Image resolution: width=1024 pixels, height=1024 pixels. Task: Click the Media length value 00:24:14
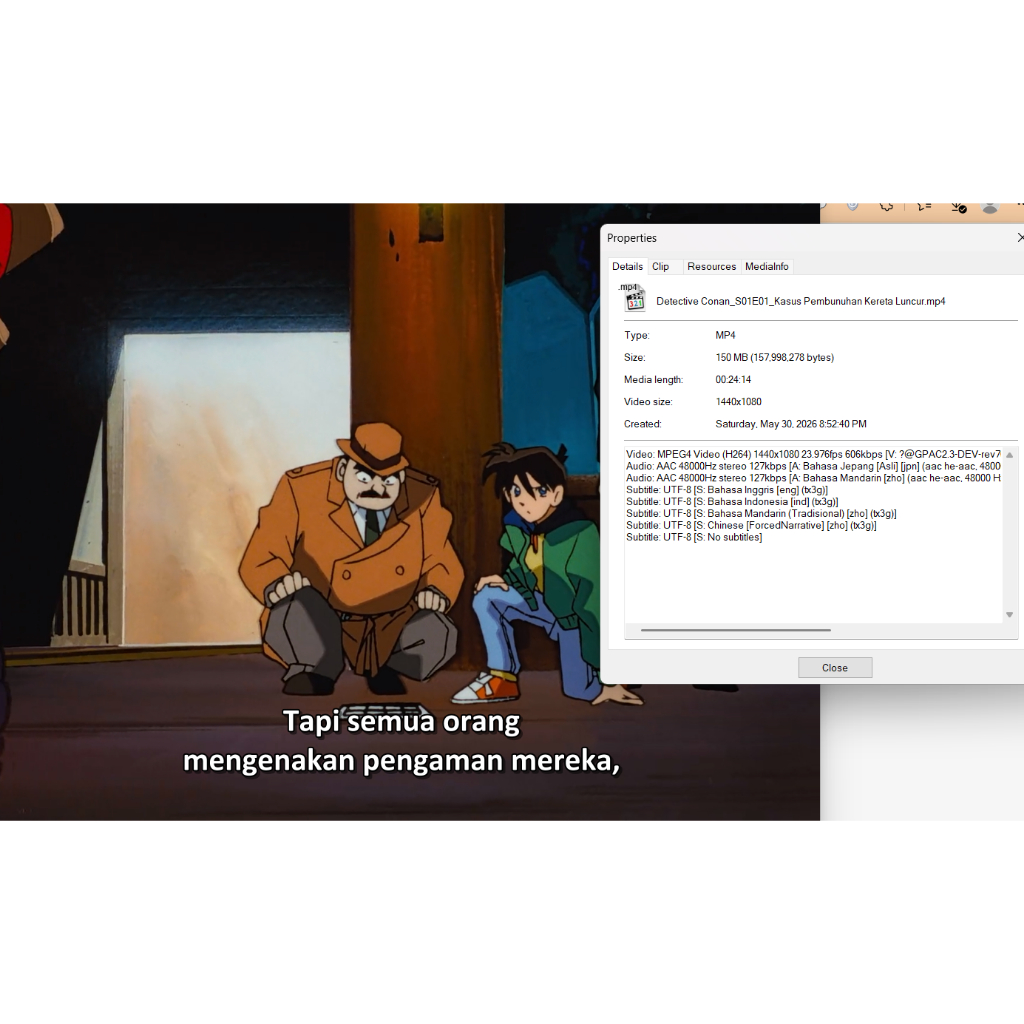click(x=733, y=379)
